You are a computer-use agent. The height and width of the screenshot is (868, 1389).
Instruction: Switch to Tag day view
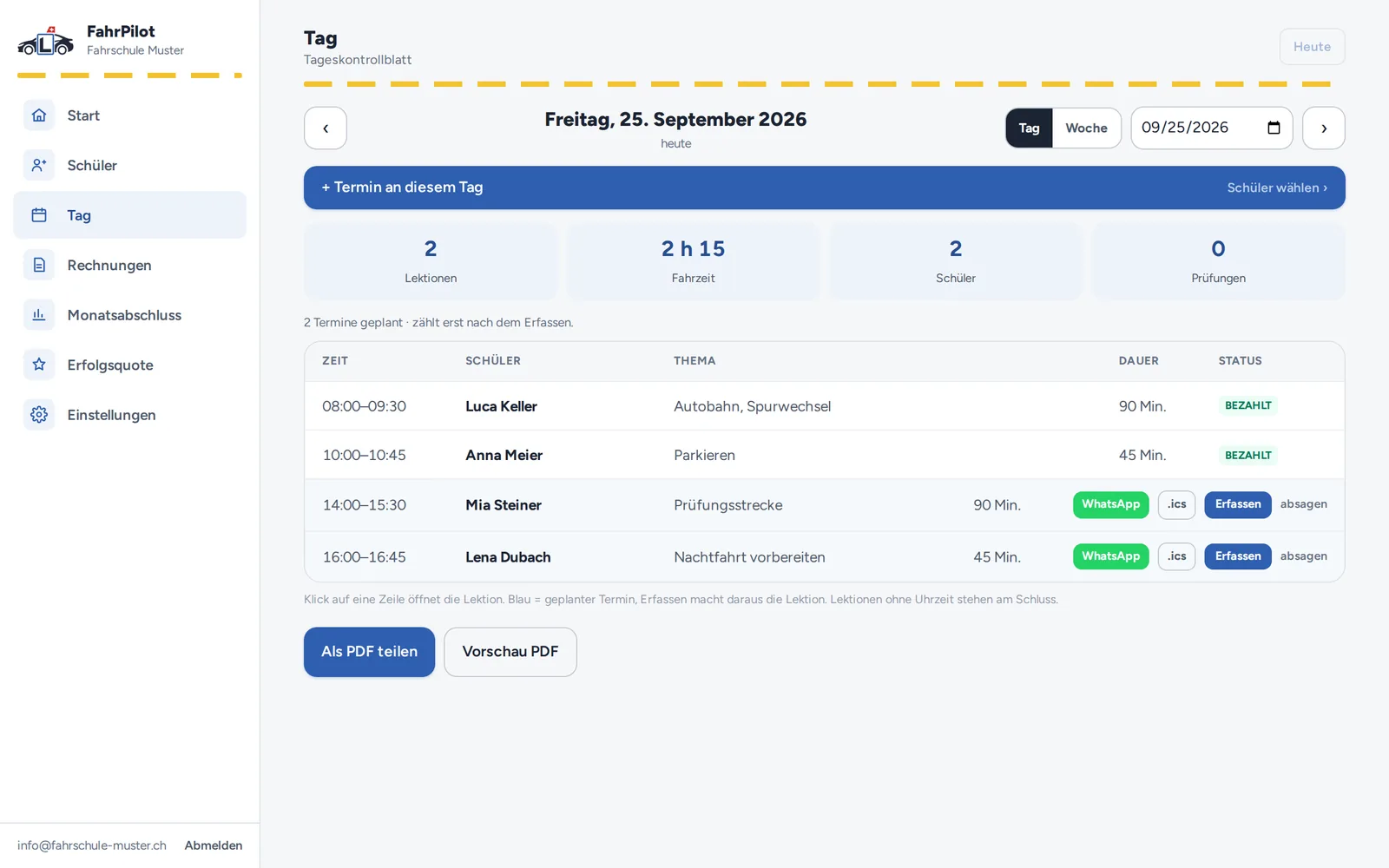[x=1029, y=128]
